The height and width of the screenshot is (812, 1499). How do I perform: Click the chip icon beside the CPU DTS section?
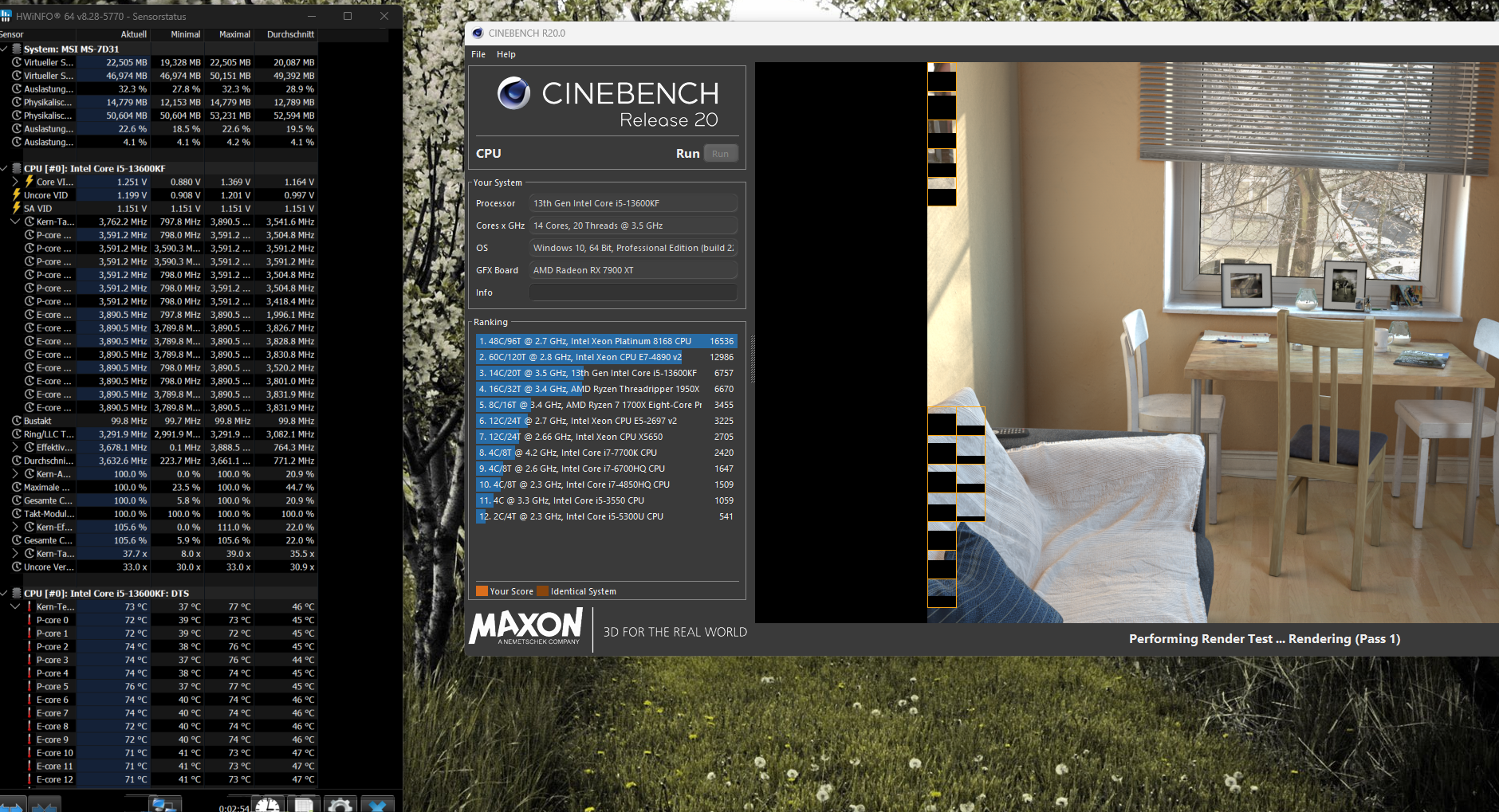[16, 593]
